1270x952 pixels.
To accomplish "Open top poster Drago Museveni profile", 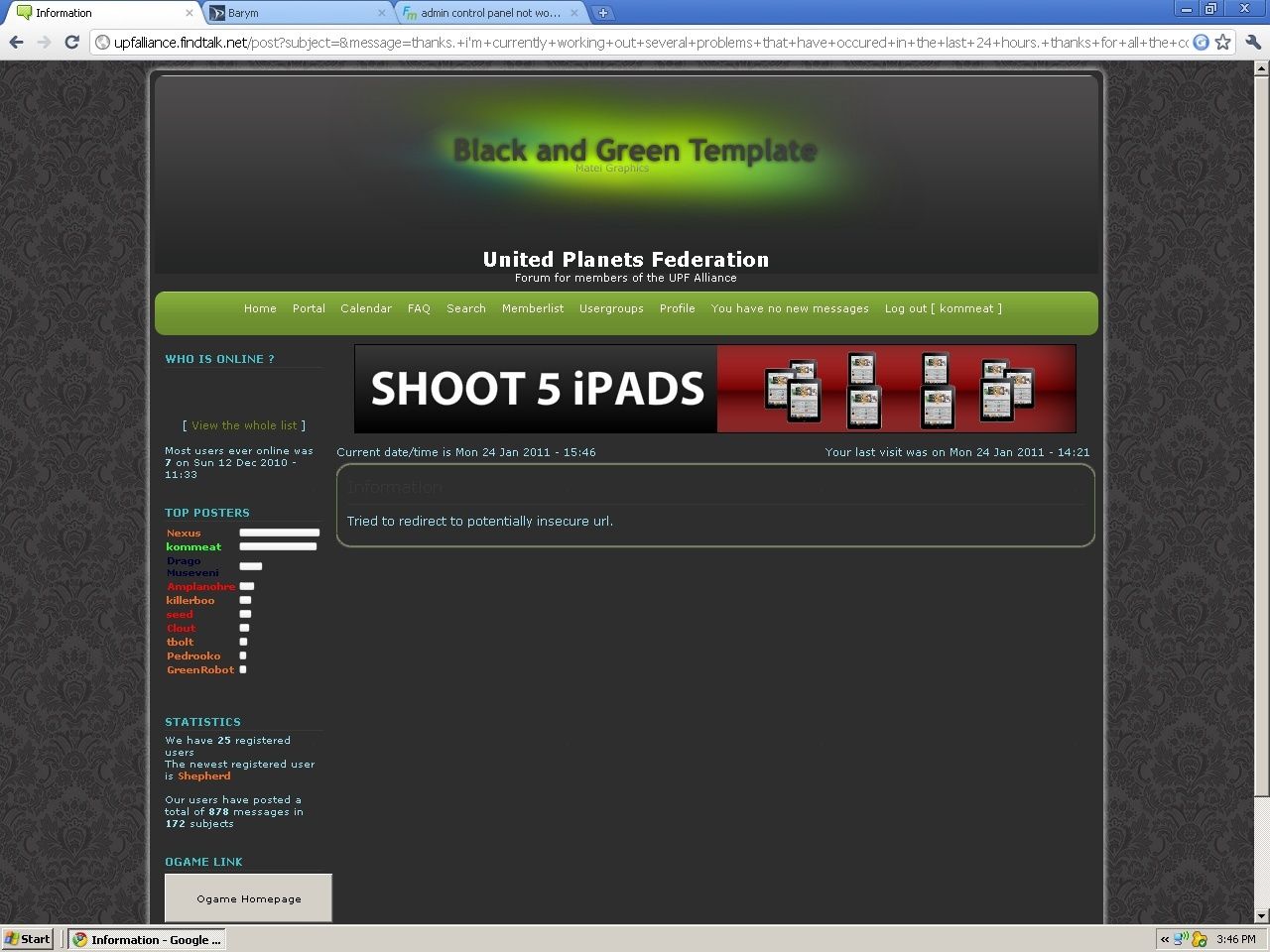I will click(x=192, y=567).
